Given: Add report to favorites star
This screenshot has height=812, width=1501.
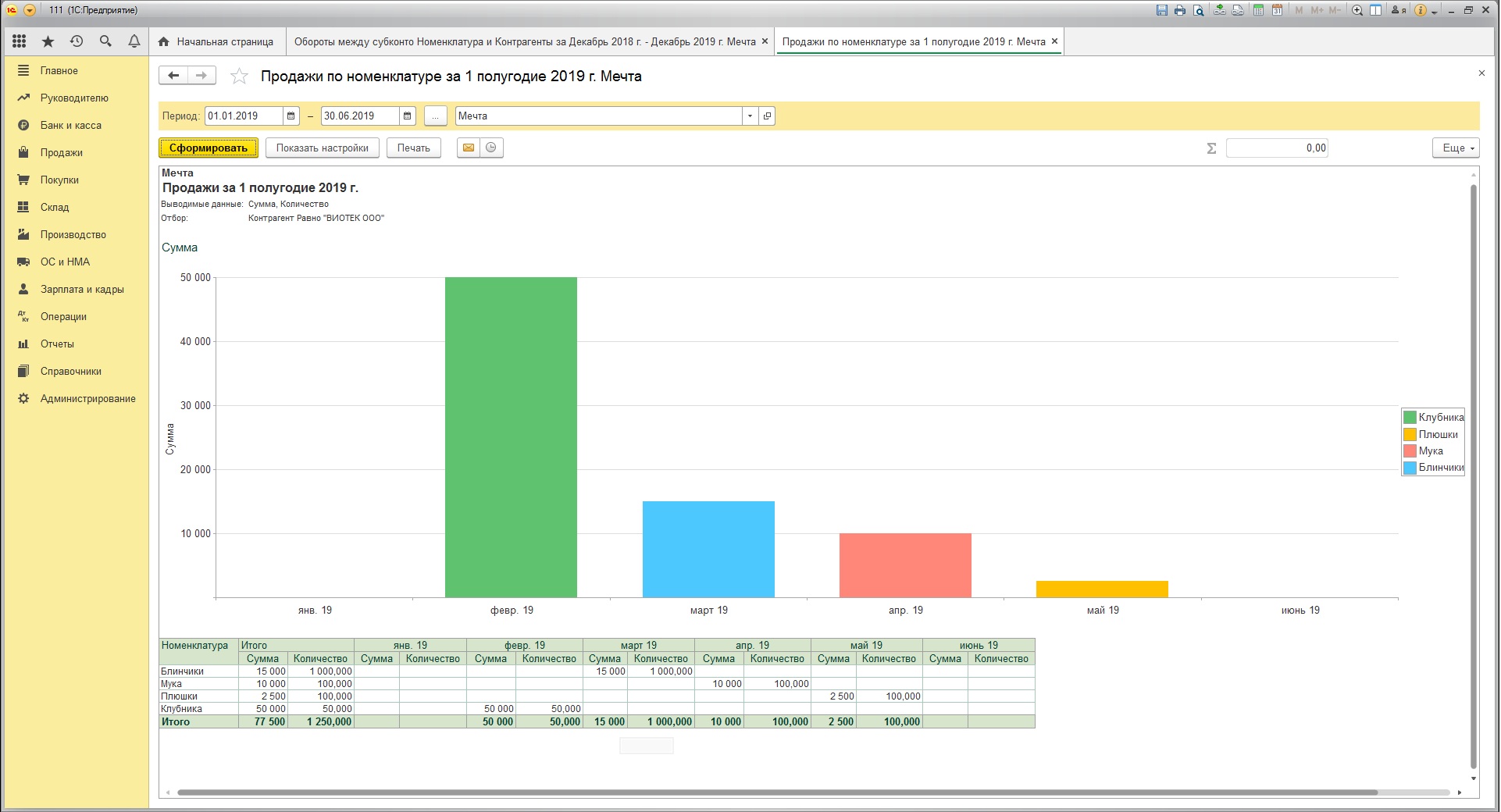Looking at the screenshot, I should pos(239,76).
